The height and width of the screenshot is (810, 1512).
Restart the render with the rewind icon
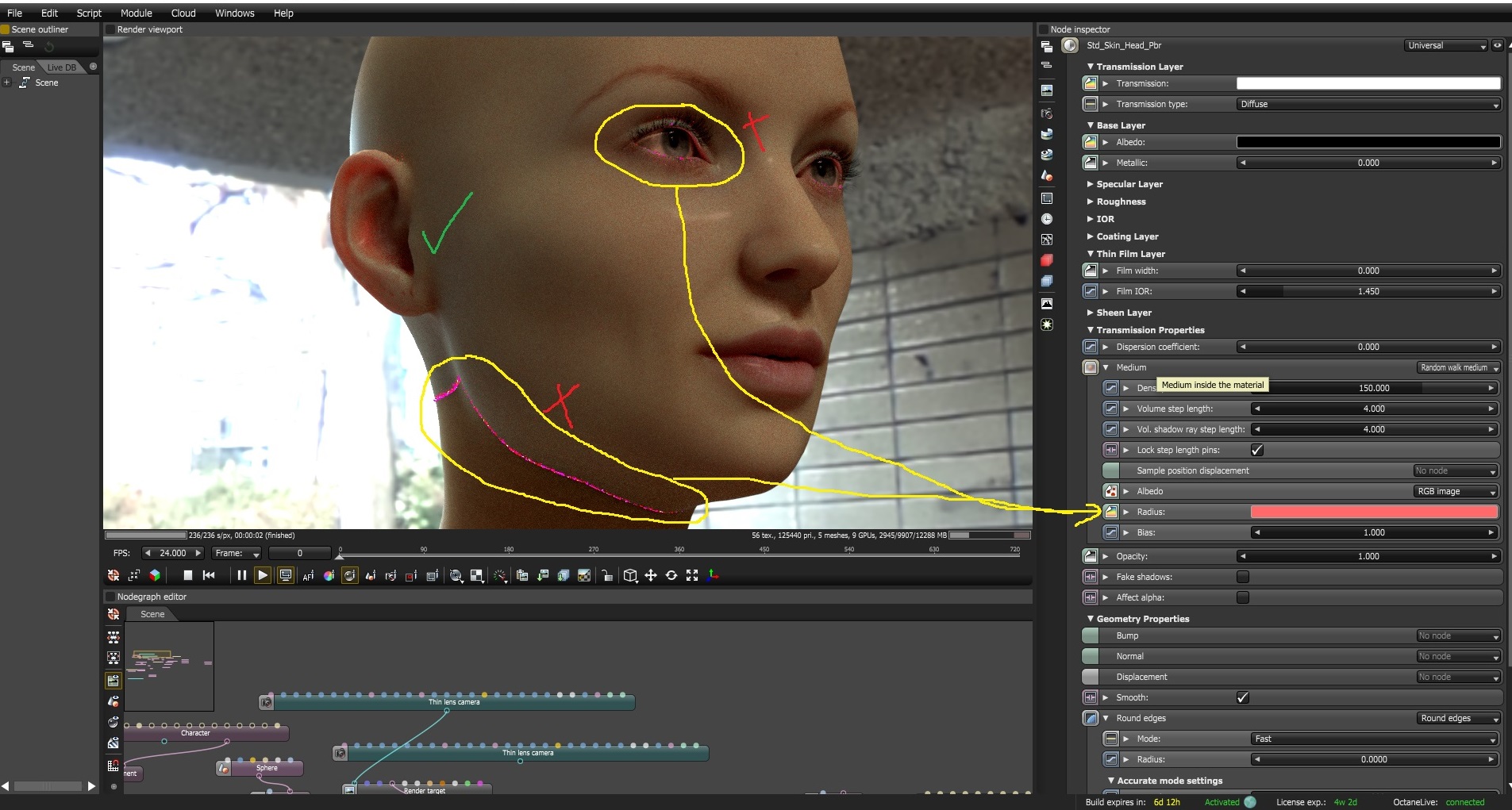(209, 575)
